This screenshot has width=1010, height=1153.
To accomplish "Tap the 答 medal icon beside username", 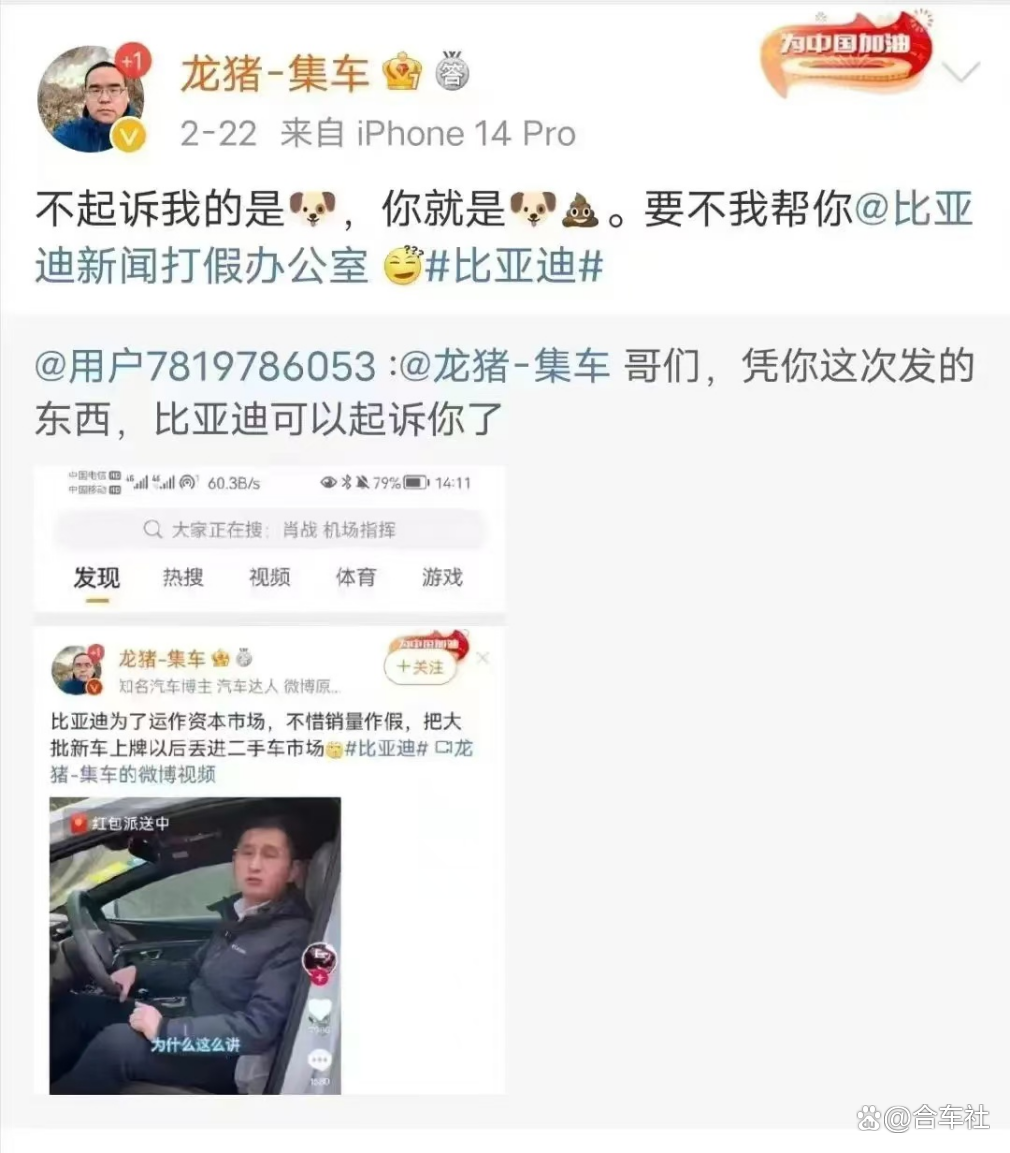I will pyautogui.click(x=452, y=71).
